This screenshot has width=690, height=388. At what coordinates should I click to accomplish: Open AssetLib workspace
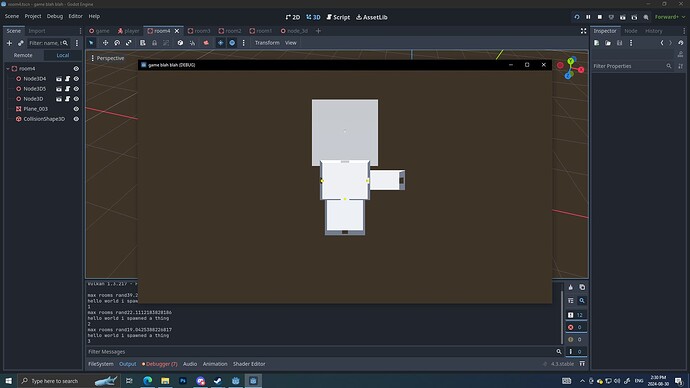tap(372, 17)
